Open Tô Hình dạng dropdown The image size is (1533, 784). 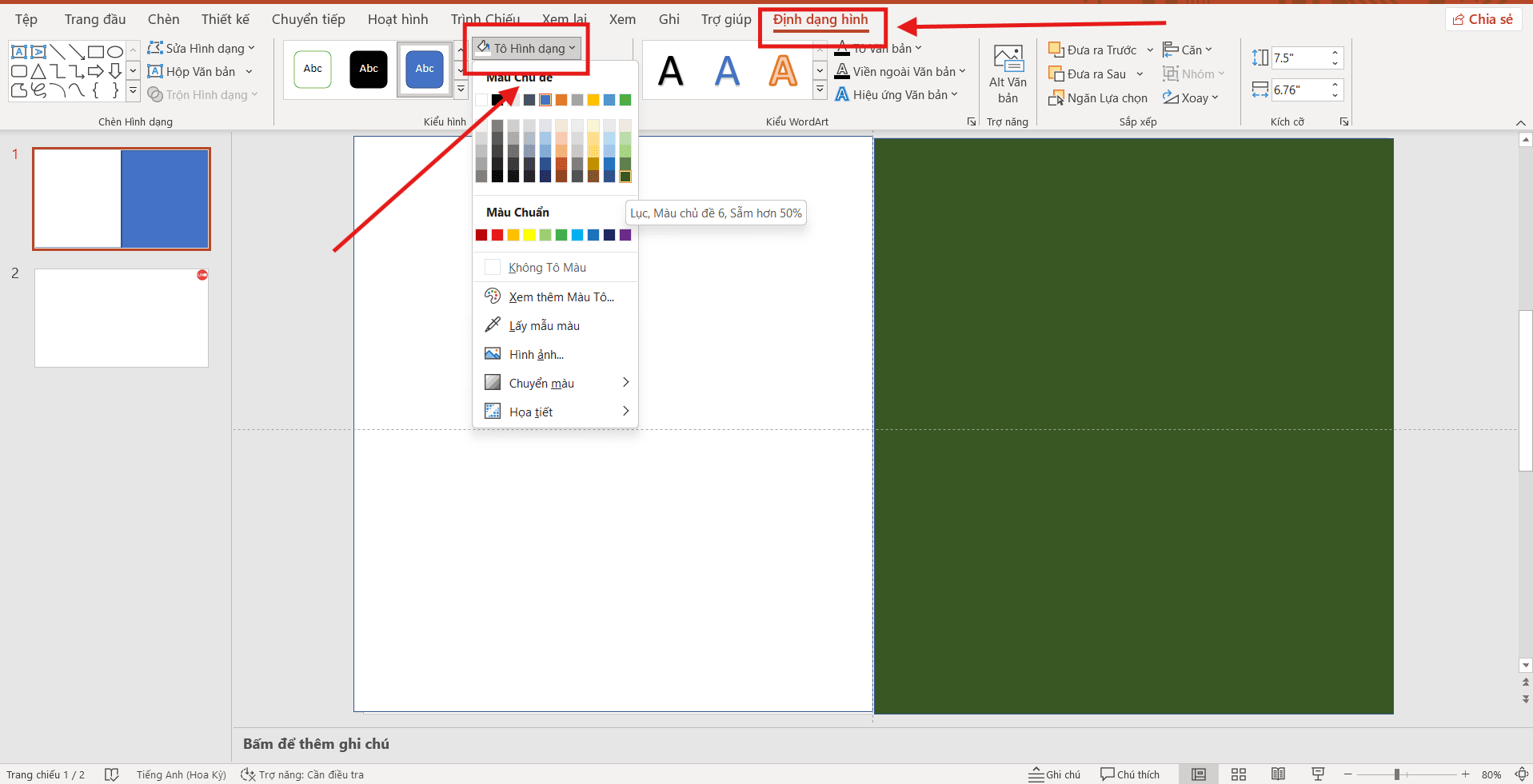528,49
